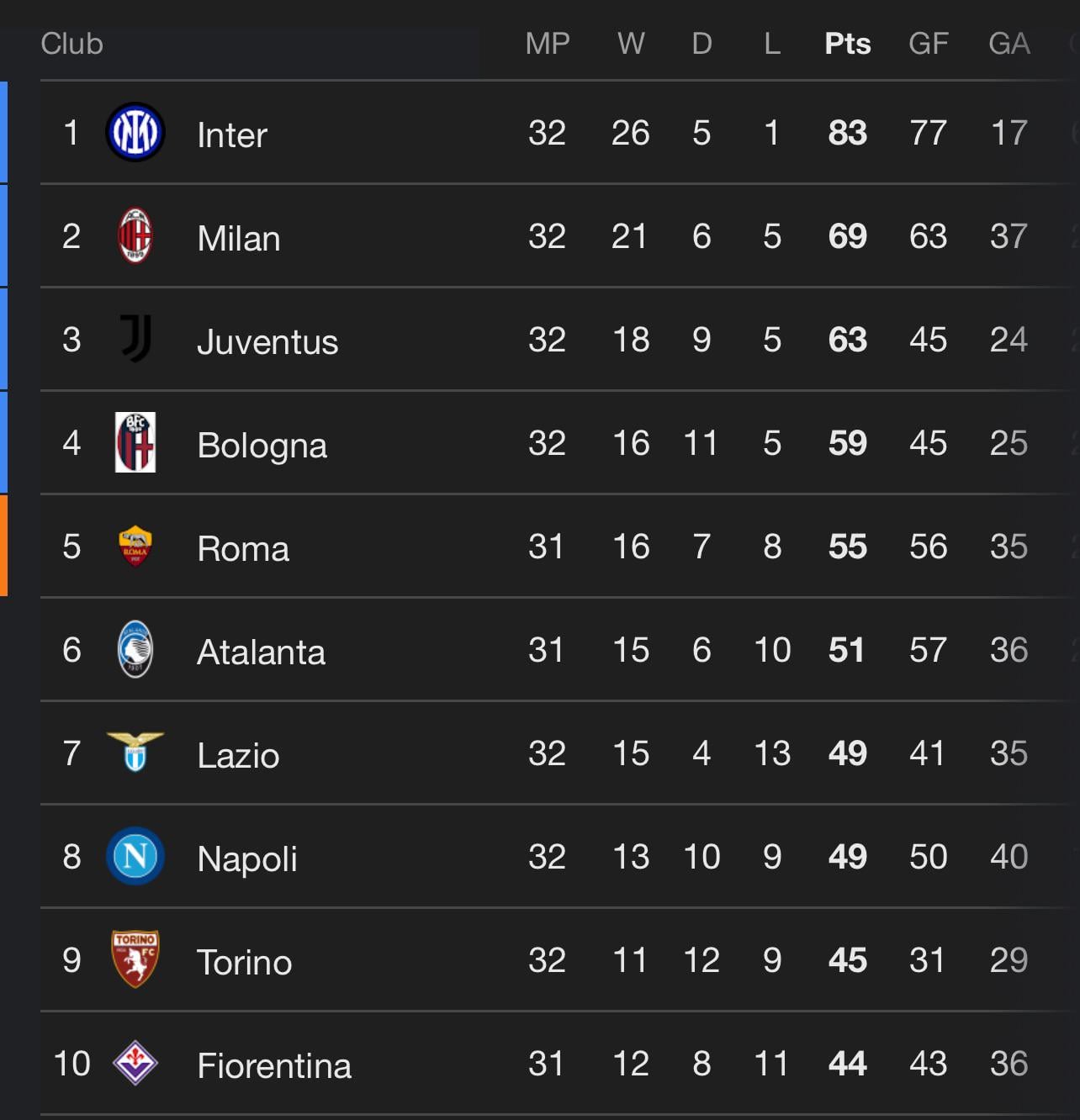Select the GF column header
Image resolution: width=1080 pixels, height=1120 pixels.
928,44
